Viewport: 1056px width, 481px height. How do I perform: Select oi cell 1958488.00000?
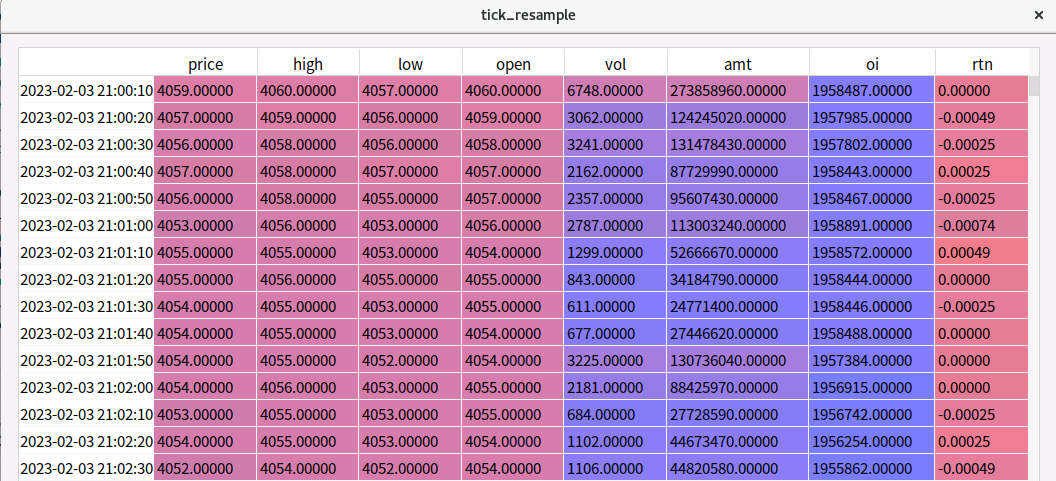point(872,333)
